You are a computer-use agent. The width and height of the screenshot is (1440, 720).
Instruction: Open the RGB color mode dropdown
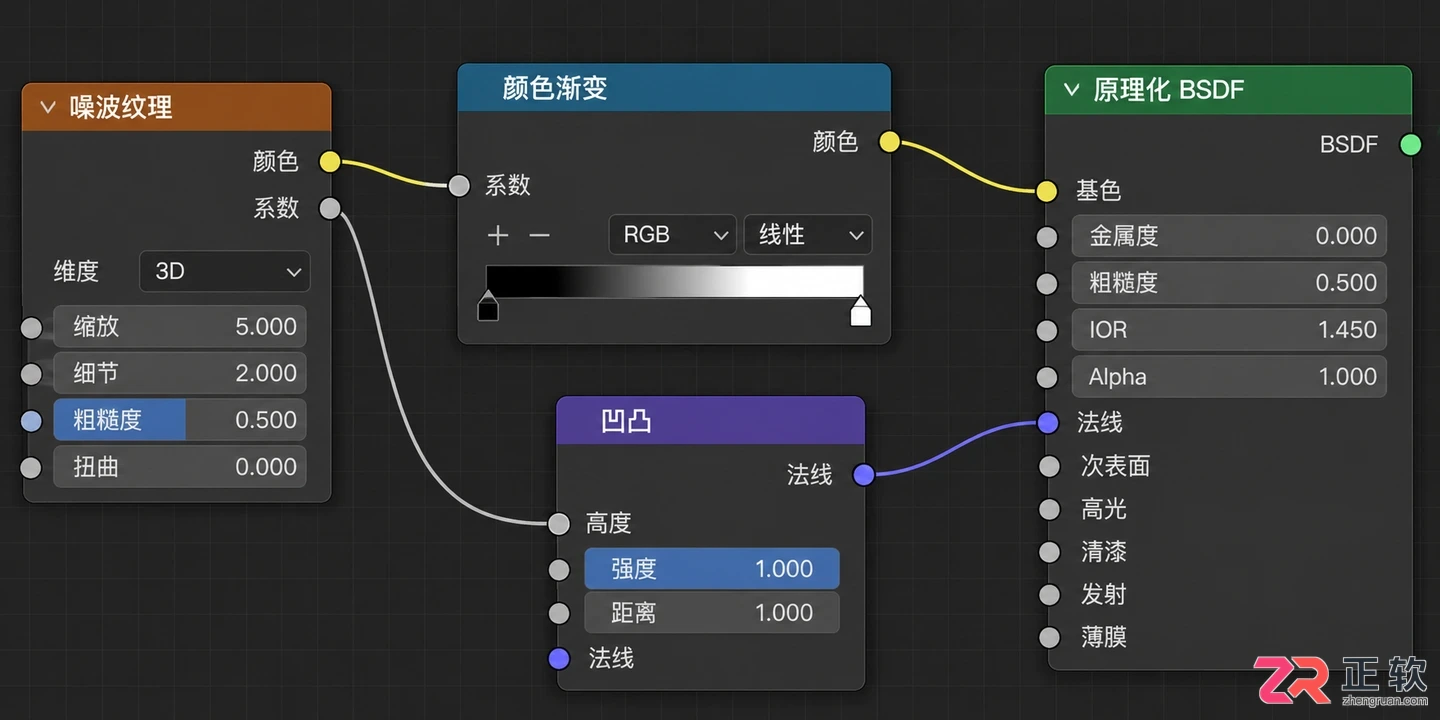(672, 235)
